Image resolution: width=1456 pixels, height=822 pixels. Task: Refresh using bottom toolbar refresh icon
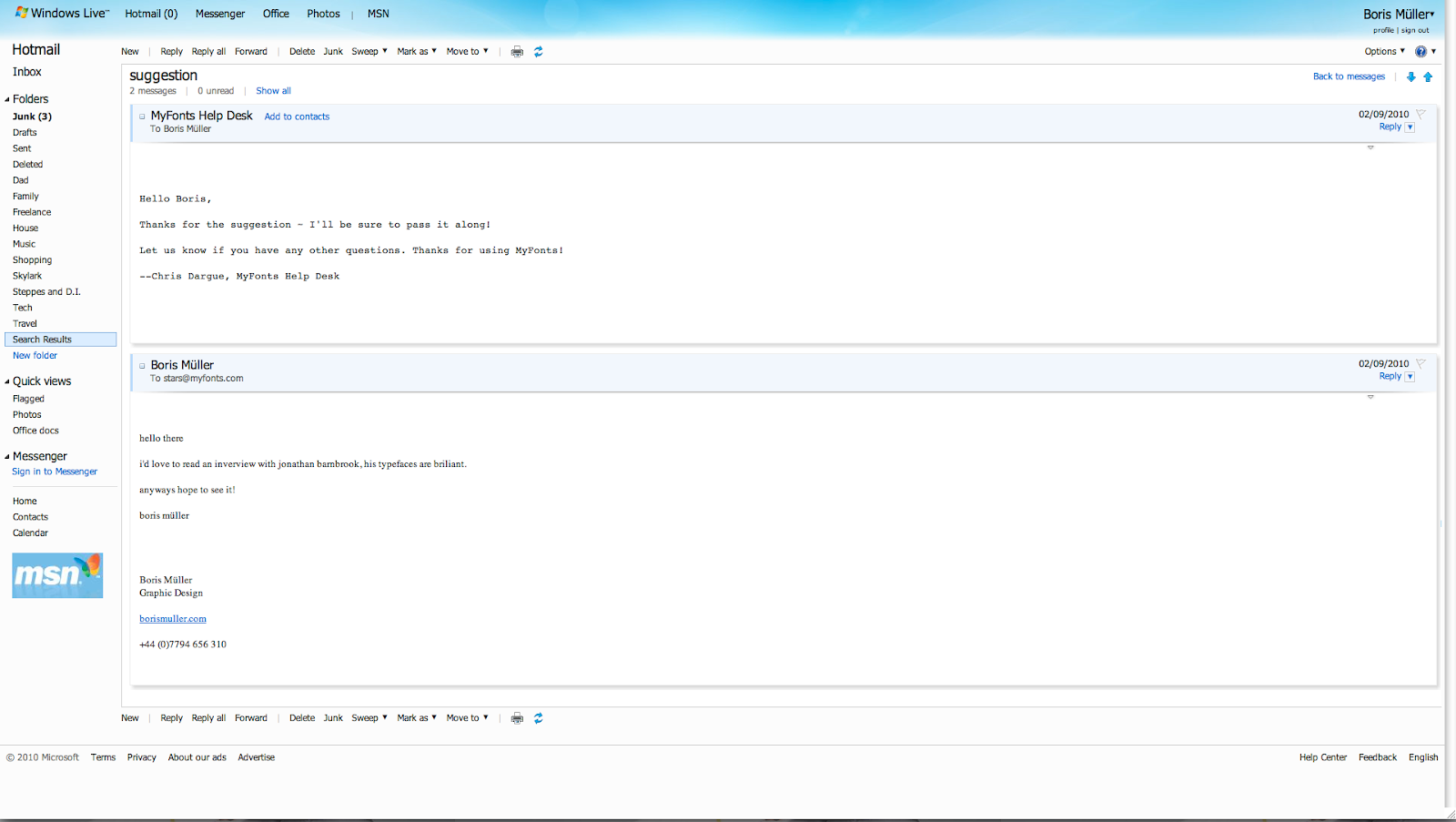coord(539,718)
